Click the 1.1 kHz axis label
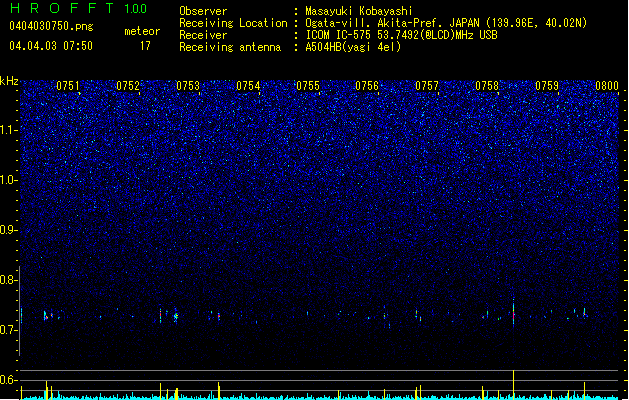Image resolution: width=629 pixels, height=400 pixels. point(9,130)
